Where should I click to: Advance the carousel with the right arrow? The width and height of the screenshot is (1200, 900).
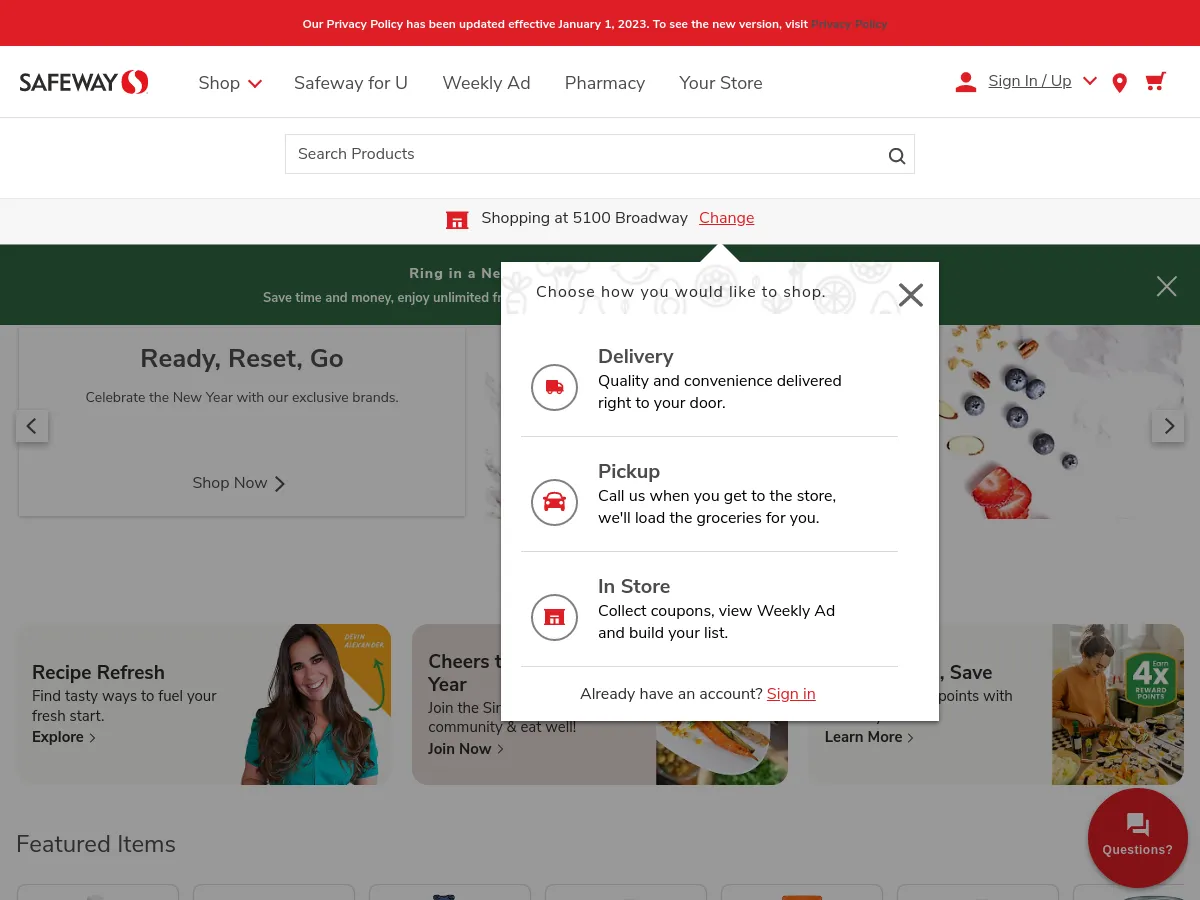(1168, 426)
